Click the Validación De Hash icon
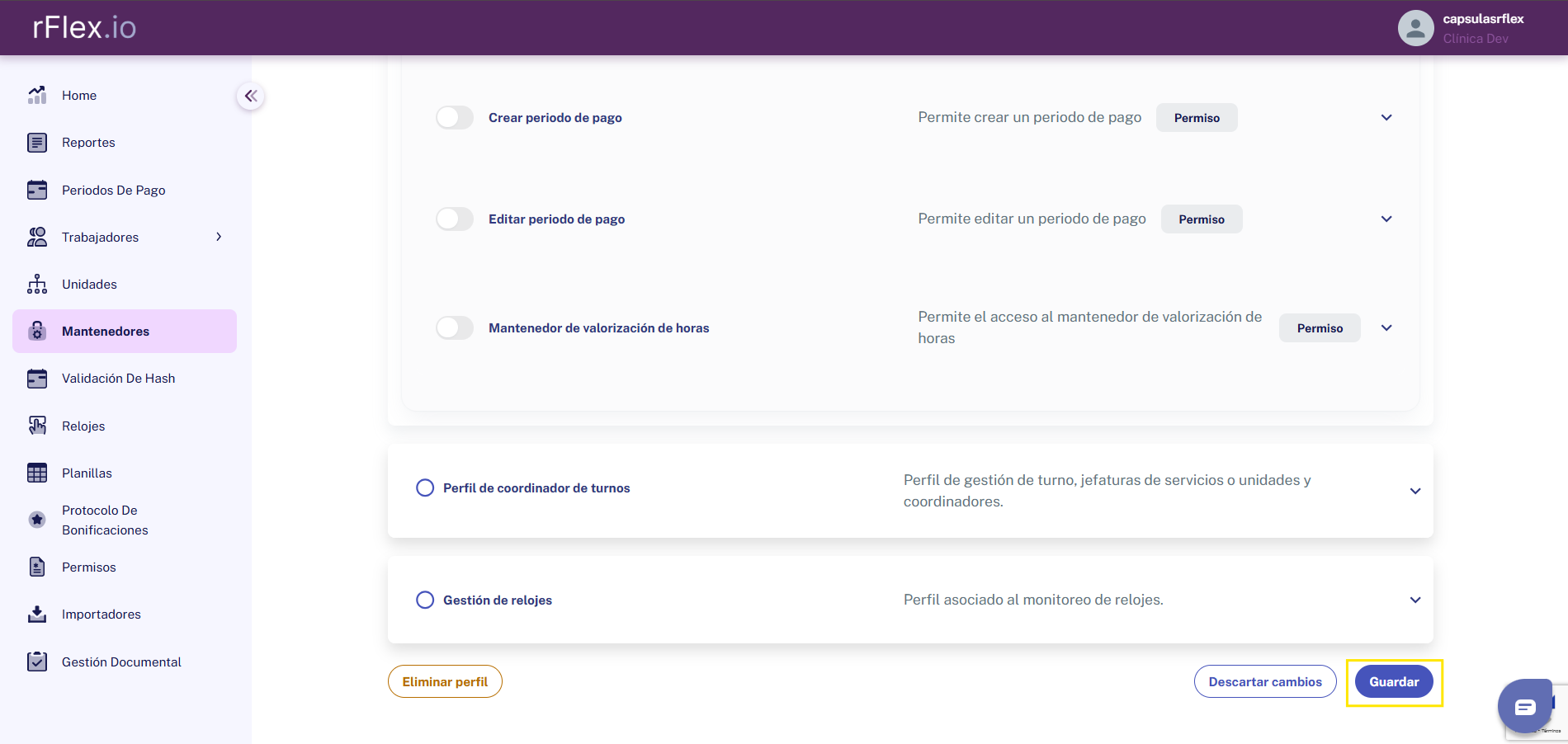1568x744 pixels. [37, 379]
